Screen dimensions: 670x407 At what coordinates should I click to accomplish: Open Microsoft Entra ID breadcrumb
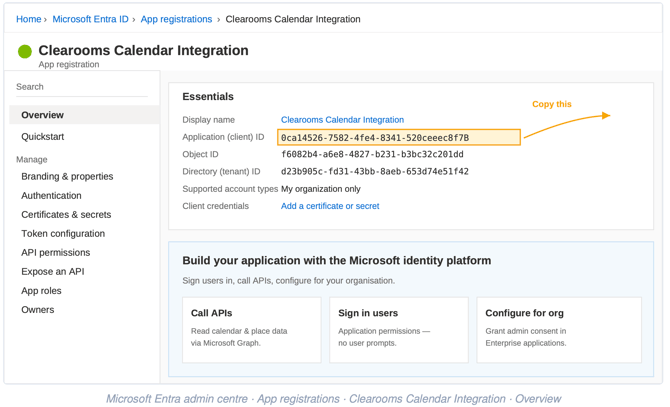pos(90,19)
